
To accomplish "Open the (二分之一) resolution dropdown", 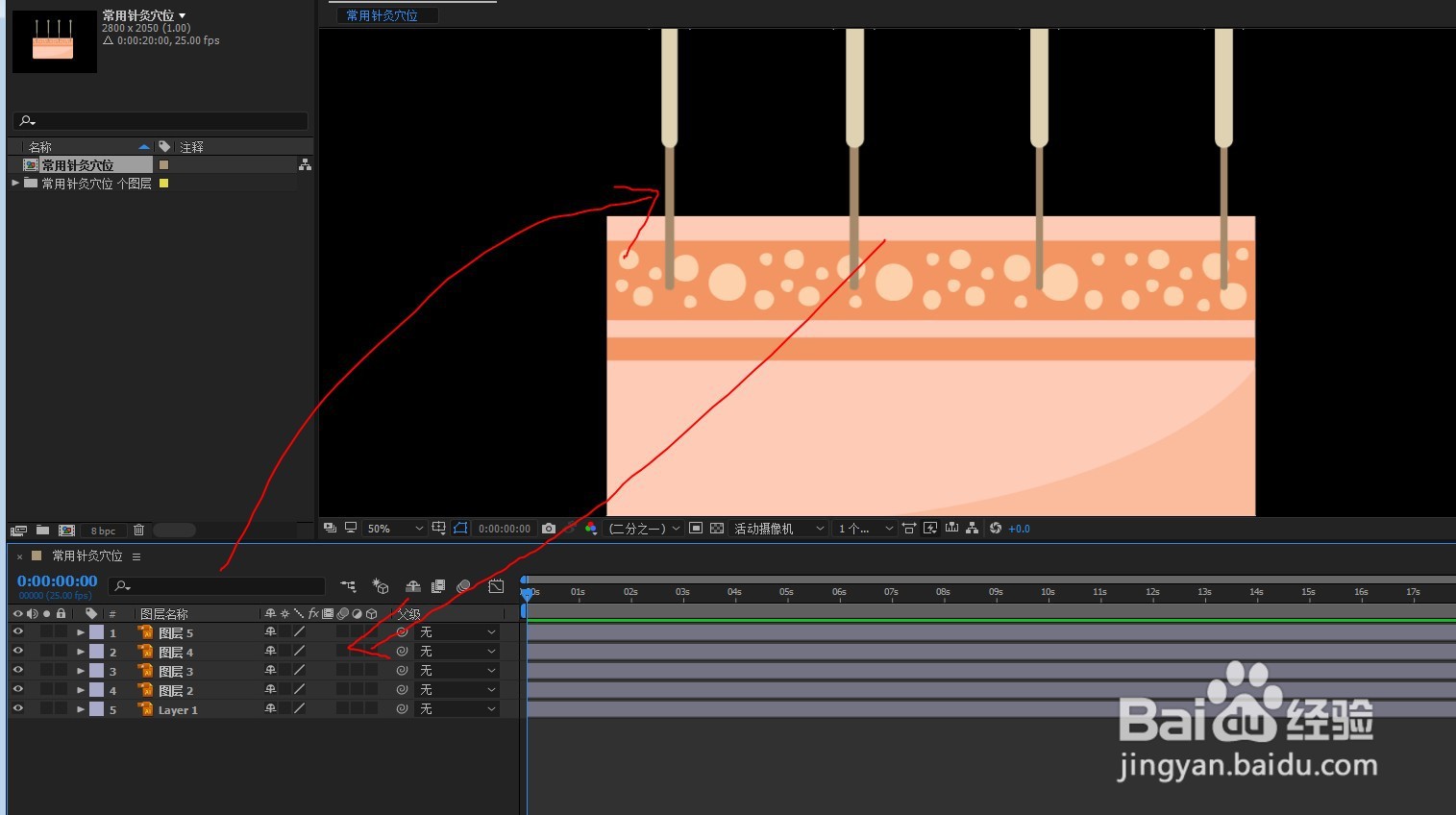I will (643, 529).
